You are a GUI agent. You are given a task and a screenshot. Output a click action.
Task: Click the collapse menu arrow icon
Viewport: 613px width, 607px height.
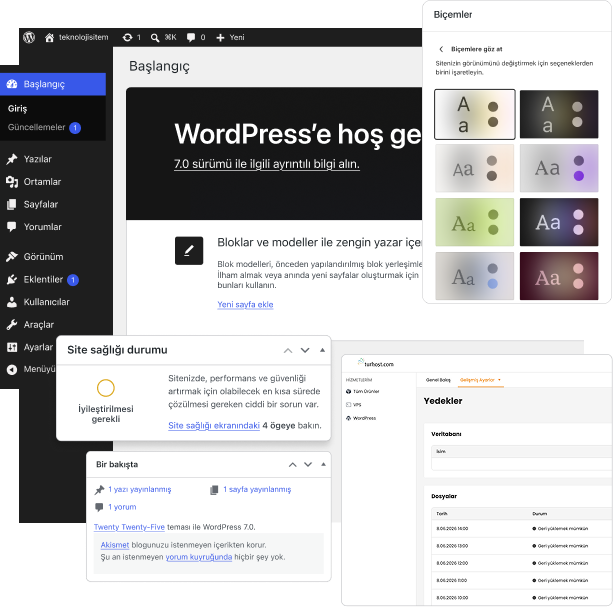point(12,369)
